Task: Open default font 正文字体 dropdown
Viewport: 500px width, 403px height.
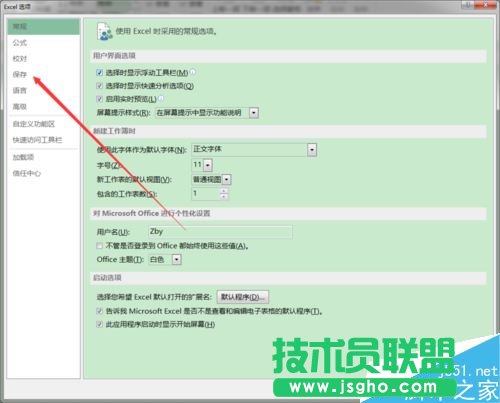Action: [312, 150]
